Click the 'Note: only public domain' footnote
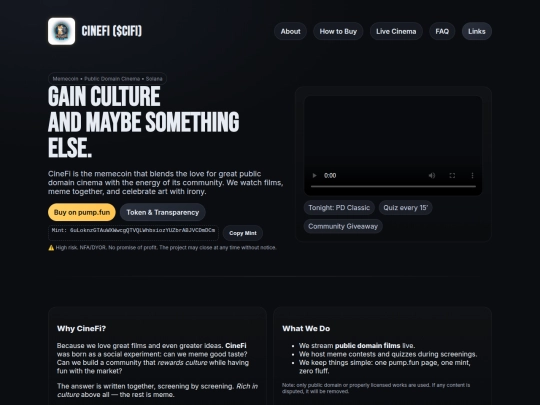 coord(376,388)
